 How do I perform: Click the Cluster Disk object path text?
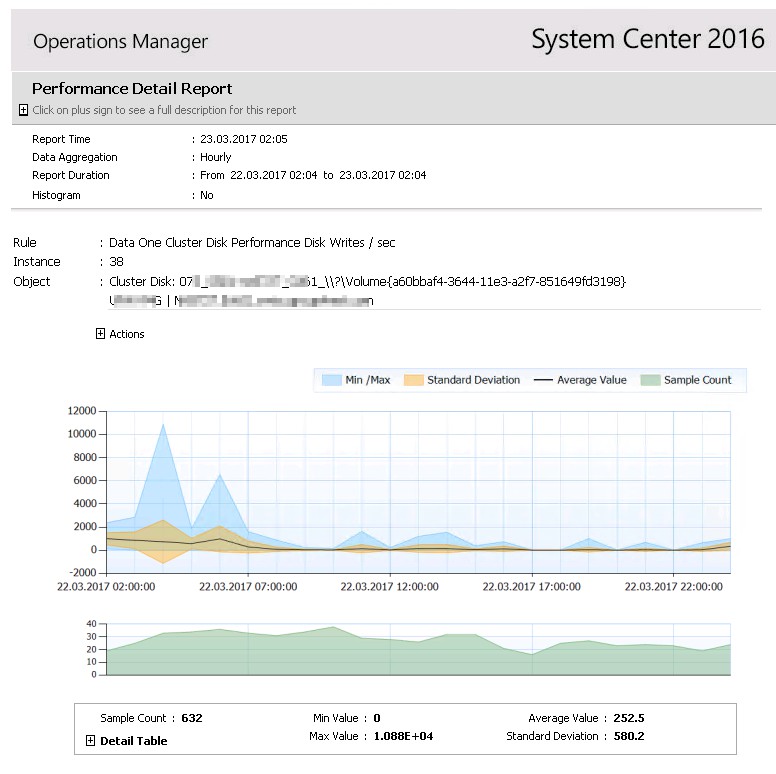[368, 281]
